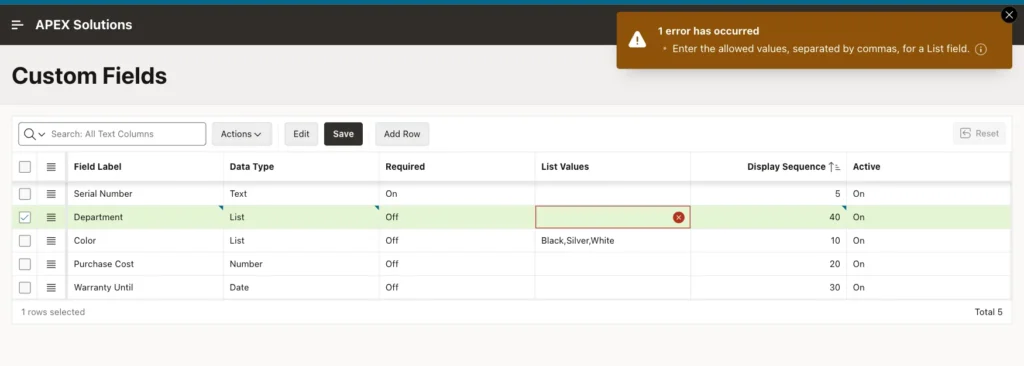This screenshot has height=366, width=1024.
Task: Open the hamburger navigation menu
Action: pyautogui.click(x=18, y=25)
